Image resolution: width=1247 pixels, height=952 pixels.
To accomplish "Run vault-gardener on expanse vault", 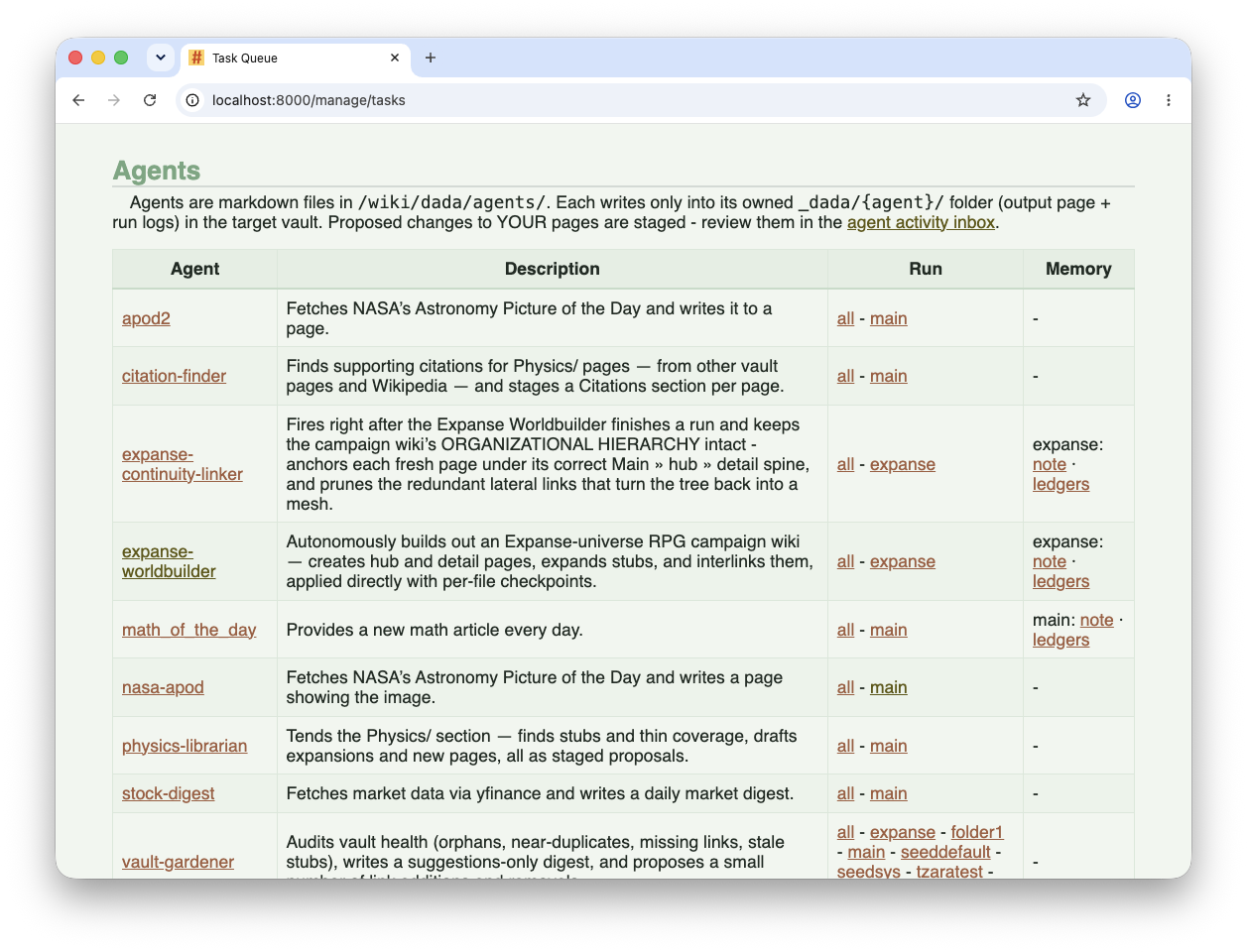I will (x=902, y=832).
